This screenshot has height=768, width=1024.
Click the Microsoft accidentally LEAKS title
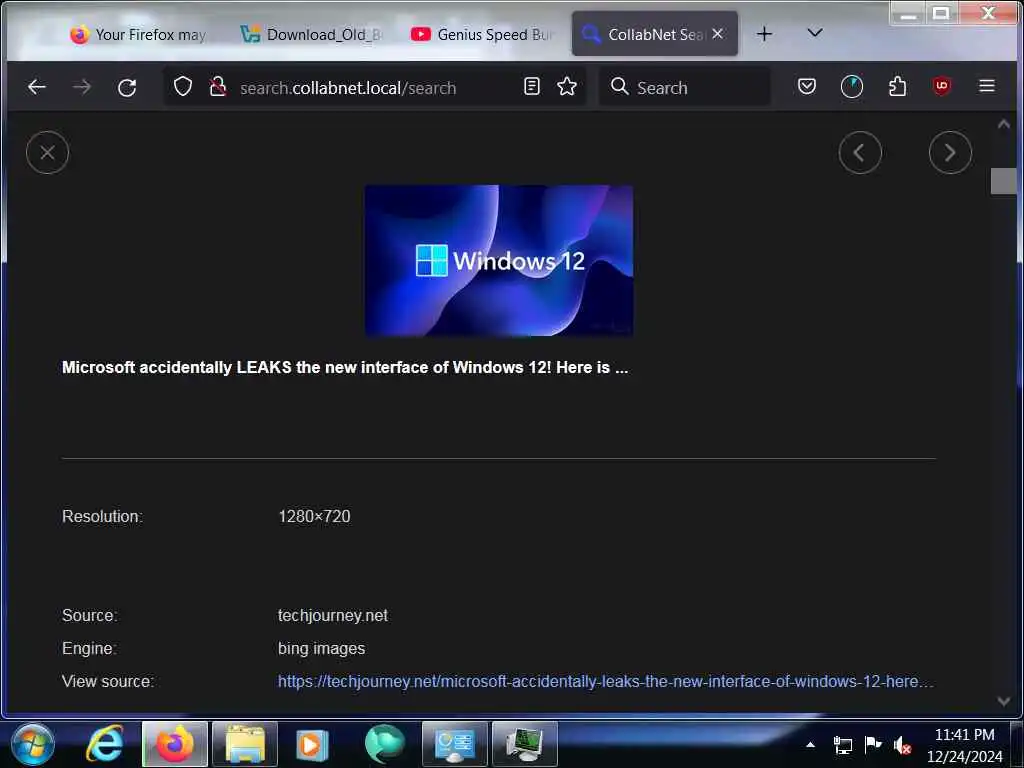point(345,368)
